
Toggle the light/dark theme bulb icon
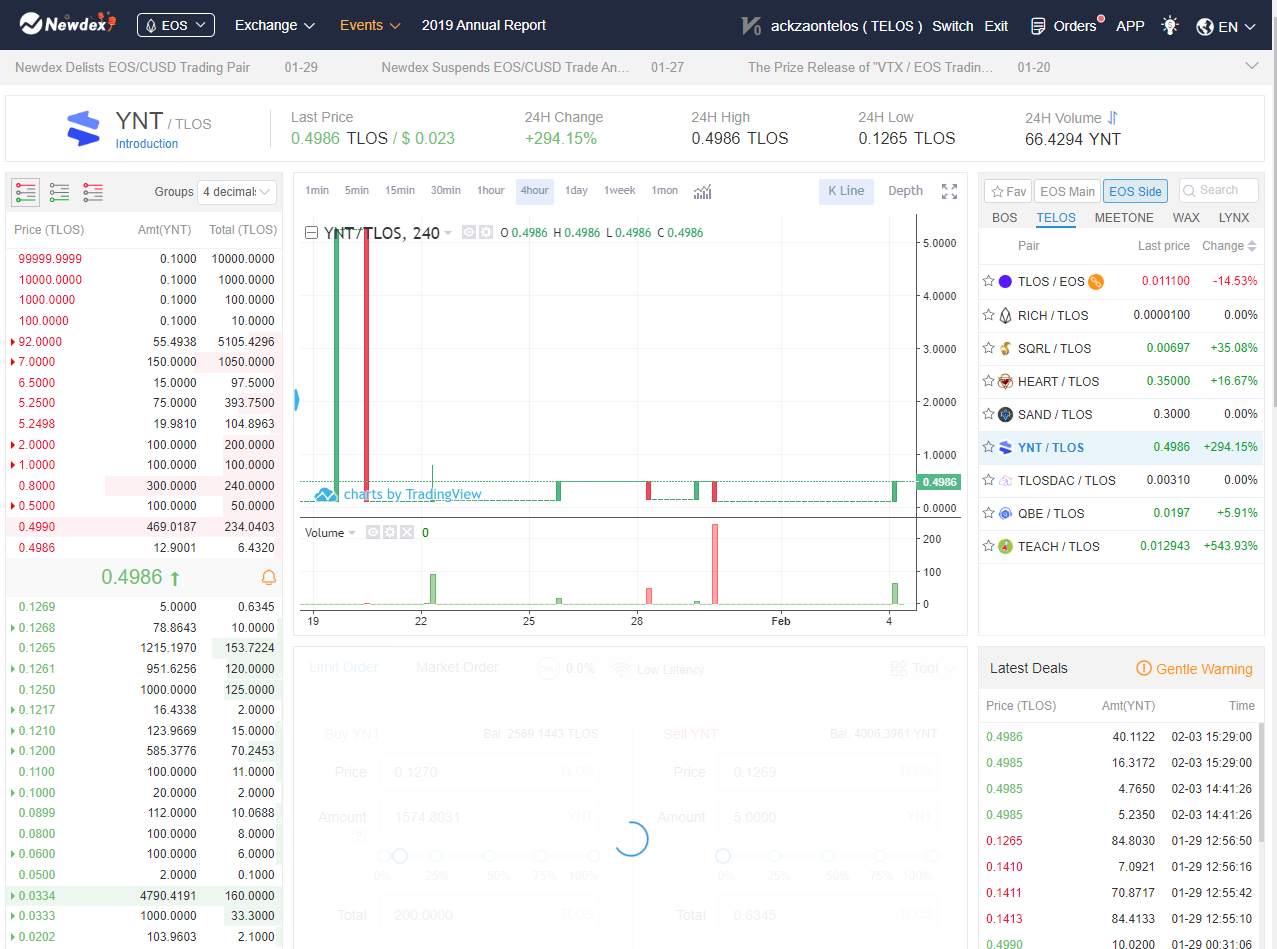(1170, 26)
